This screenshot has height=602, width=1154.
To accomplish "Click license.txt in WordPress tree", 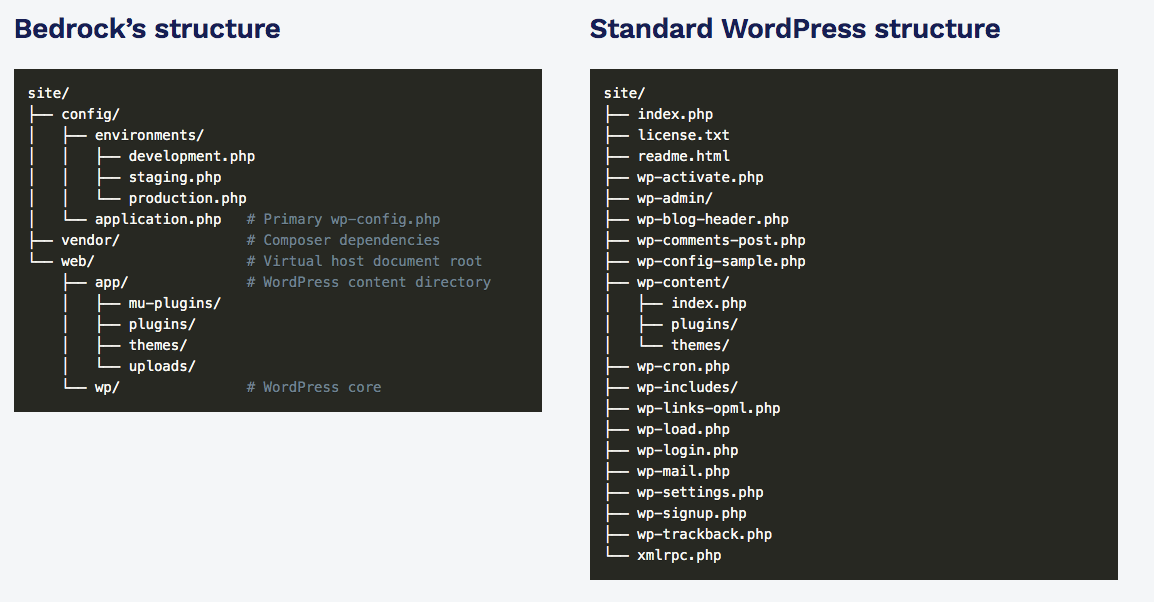I will 684,135.
